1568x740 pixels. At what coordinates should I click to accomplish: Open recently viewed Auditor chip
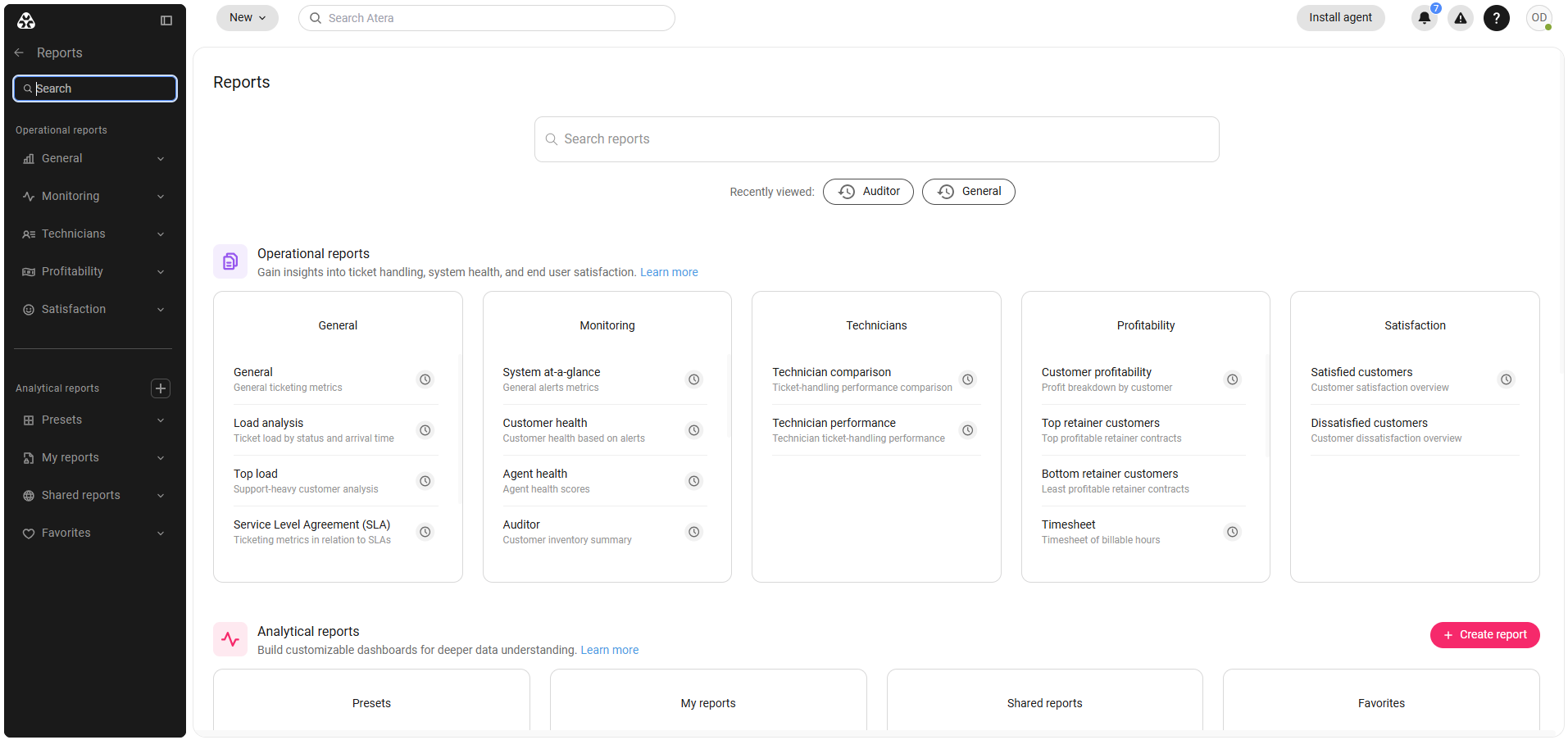pos(868,192)
